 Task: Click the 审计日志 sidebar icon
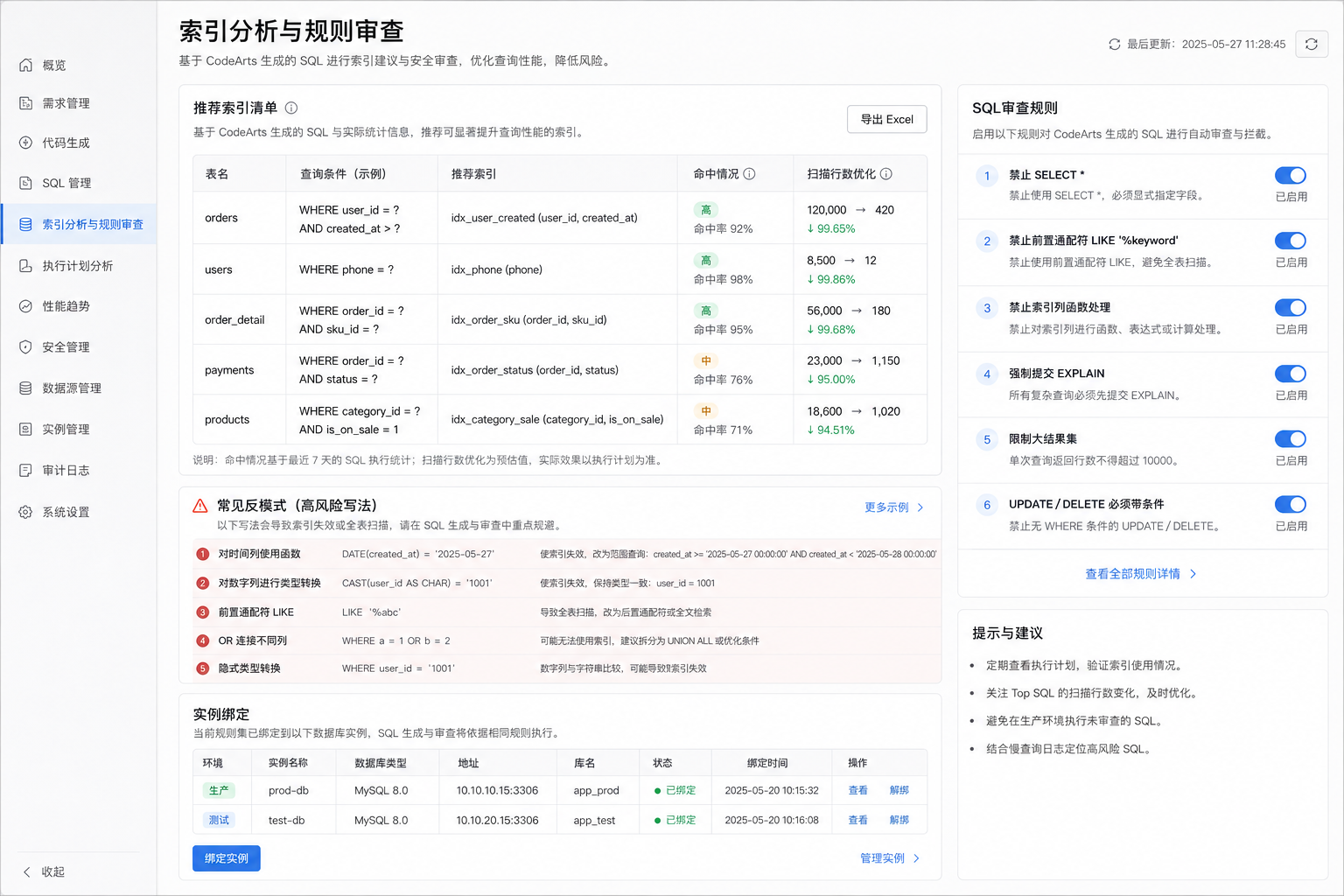[26, 471]
